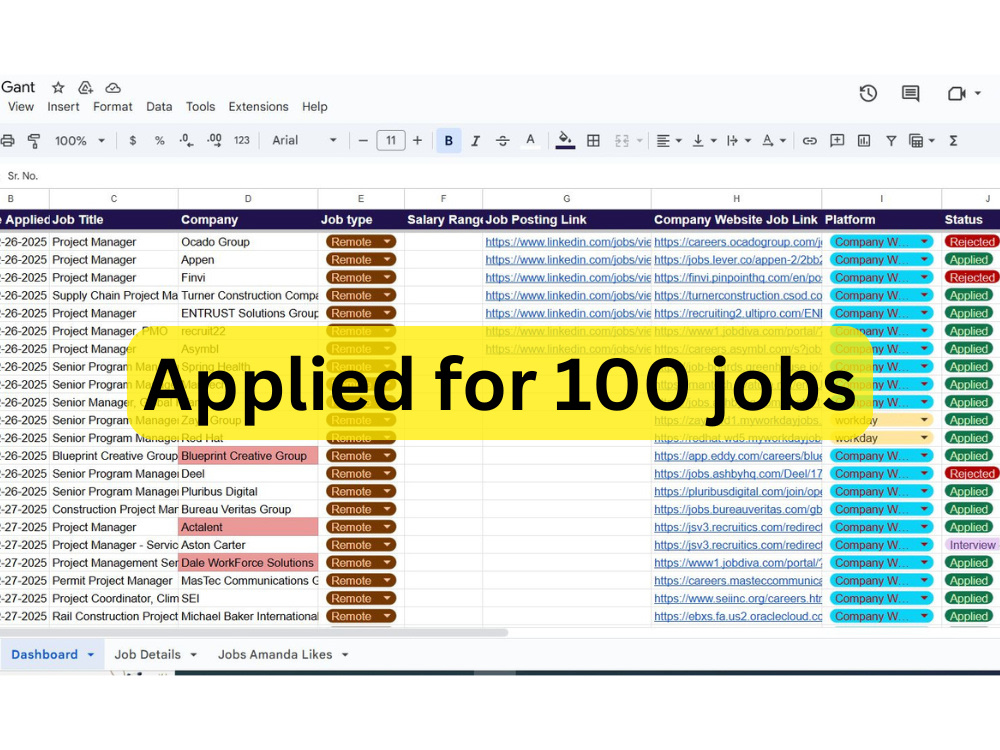This screenshot has height=750, width=1000.
Task: Open the pluribusdigital.com join link
Action: 738,492
